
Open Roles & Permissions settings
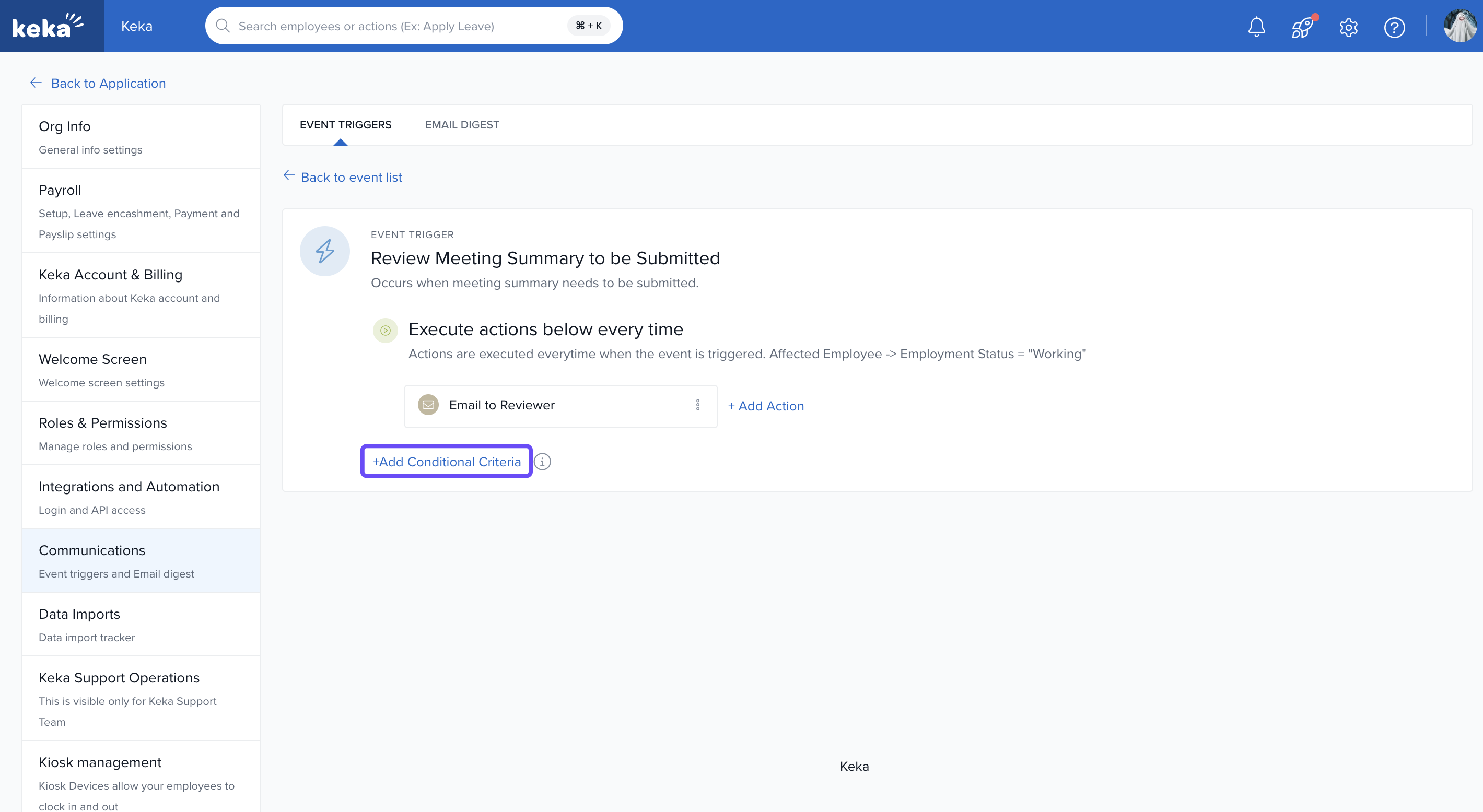102,423
